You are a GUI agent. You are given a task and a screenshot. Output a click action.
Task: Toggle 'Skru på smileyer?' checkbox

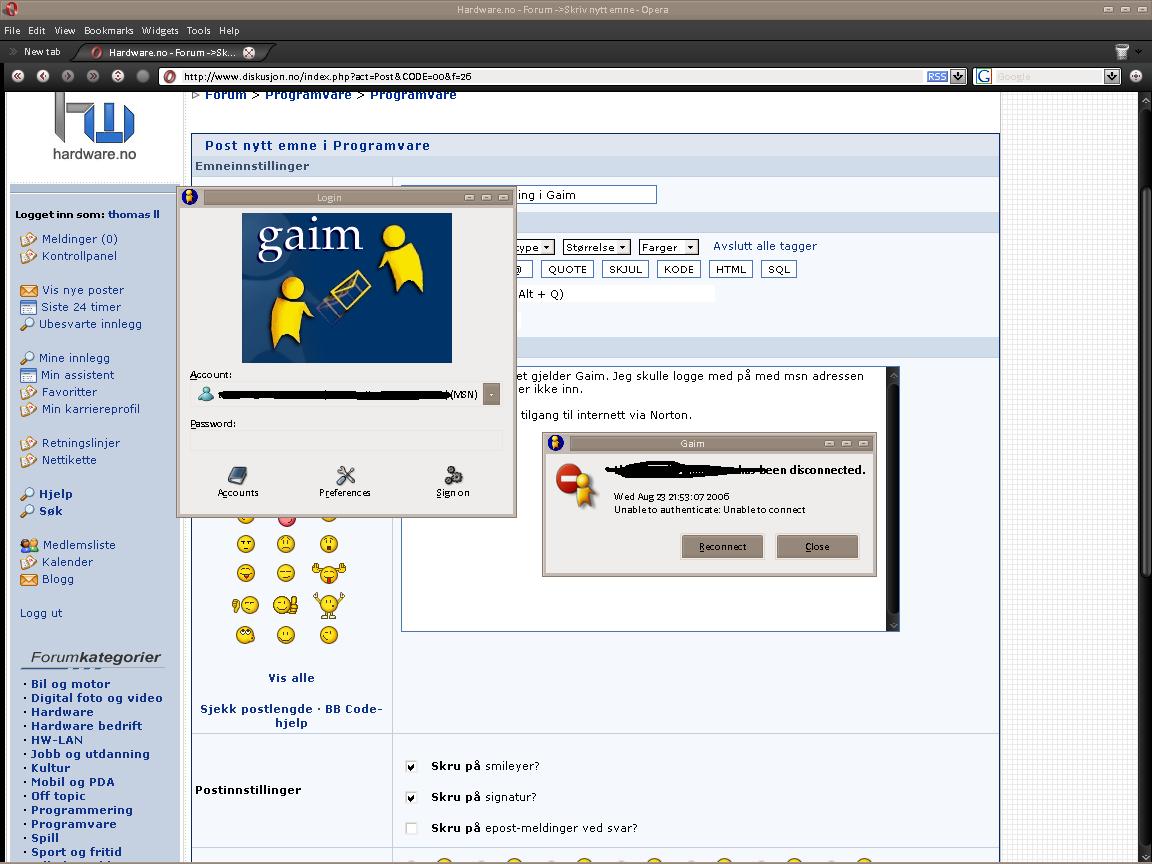click(411, 766)
